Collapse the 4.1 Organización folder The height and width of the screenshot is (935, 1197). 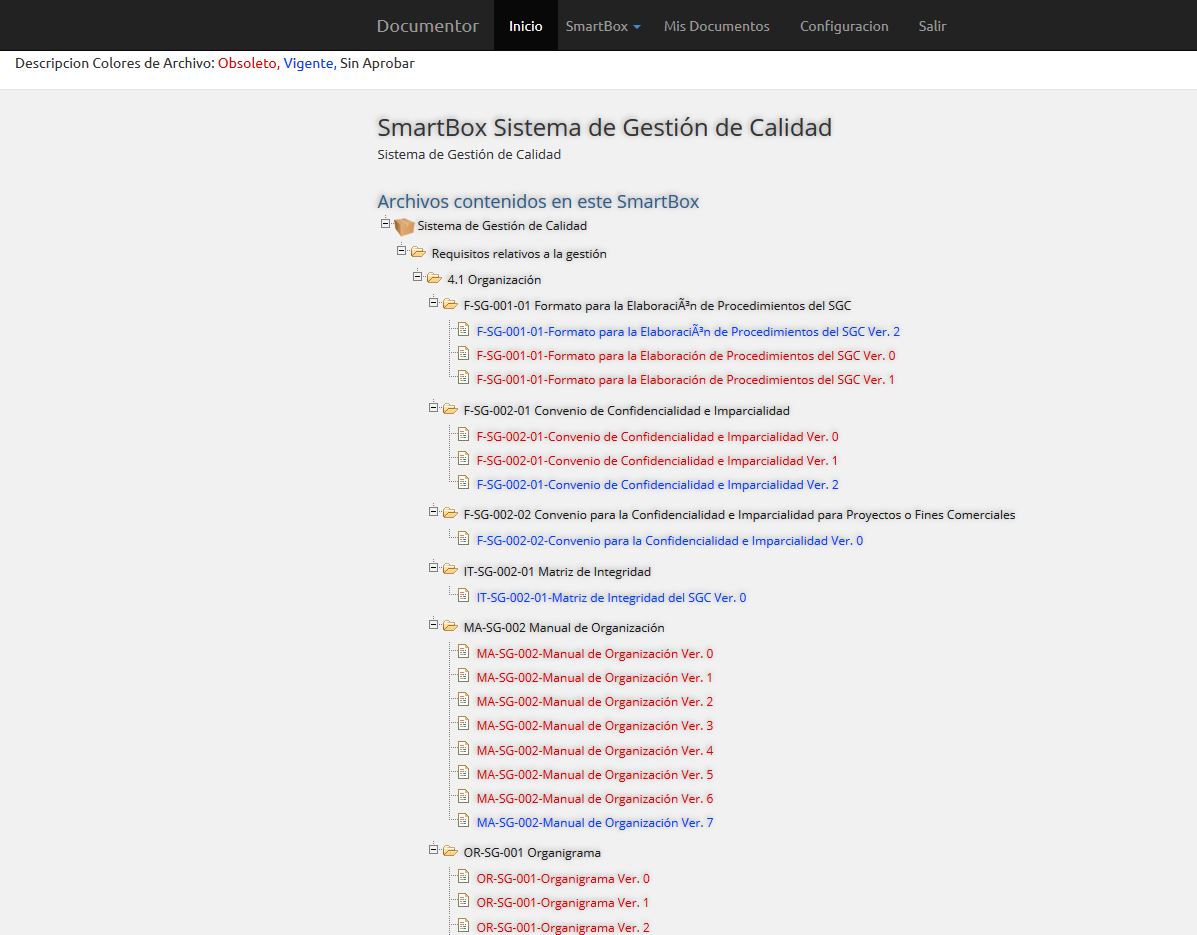point(418,276)
